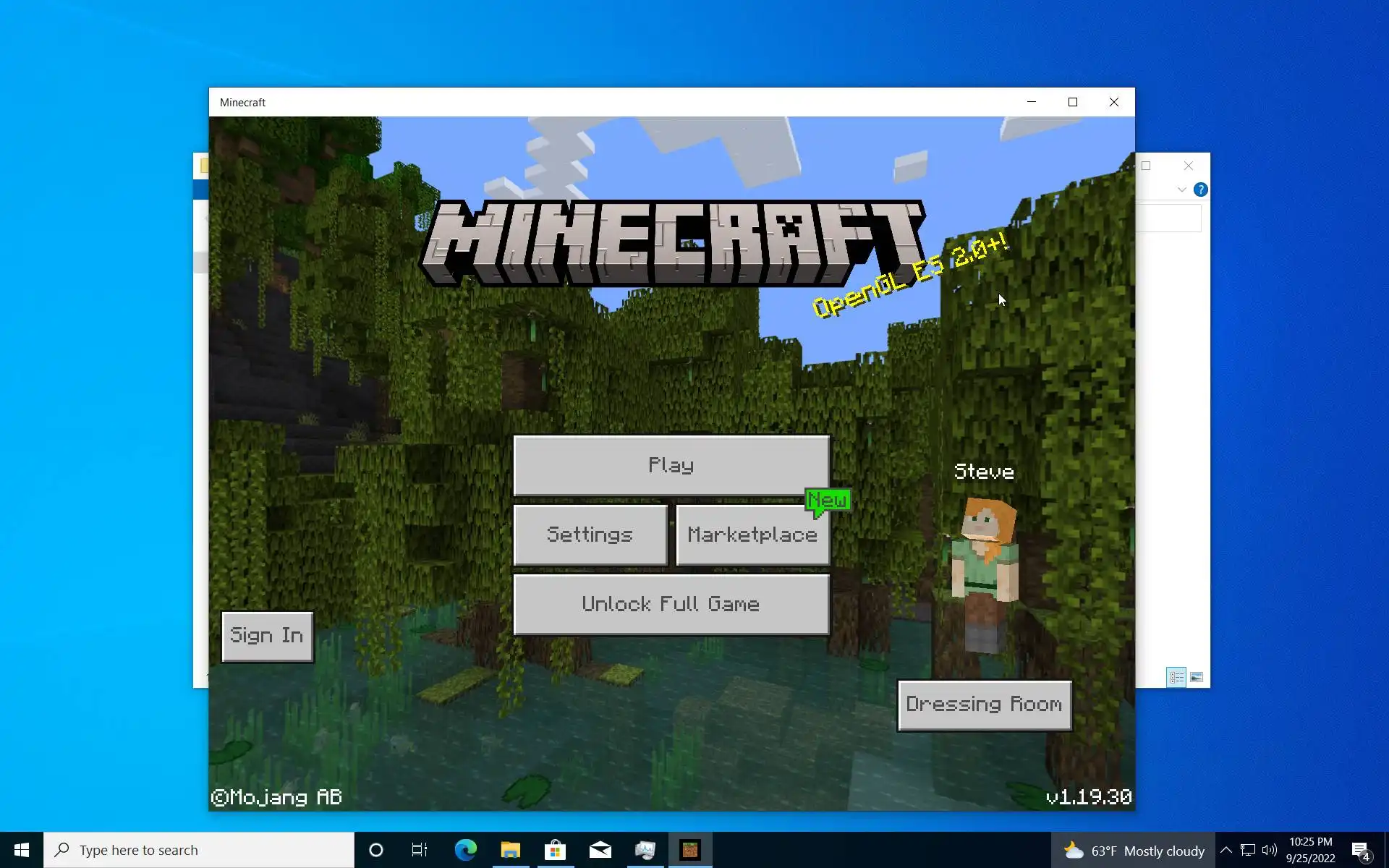Click the Minecraft taskbar icon
Viewport: 1389px width, 868px height.
coord(690,850)
